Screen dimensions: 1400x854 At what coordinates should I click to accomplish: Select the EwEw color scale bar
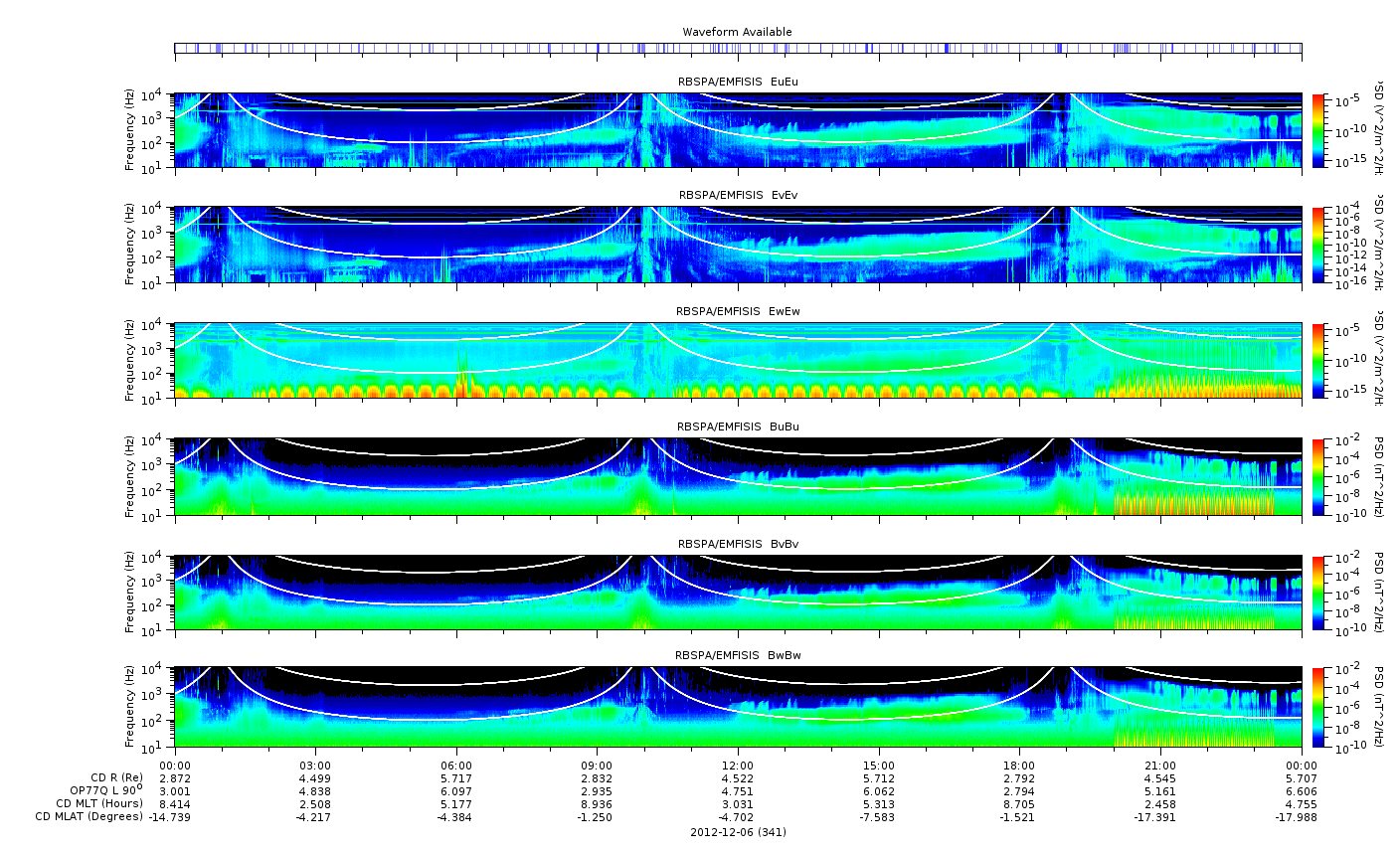click(1318, 360)
